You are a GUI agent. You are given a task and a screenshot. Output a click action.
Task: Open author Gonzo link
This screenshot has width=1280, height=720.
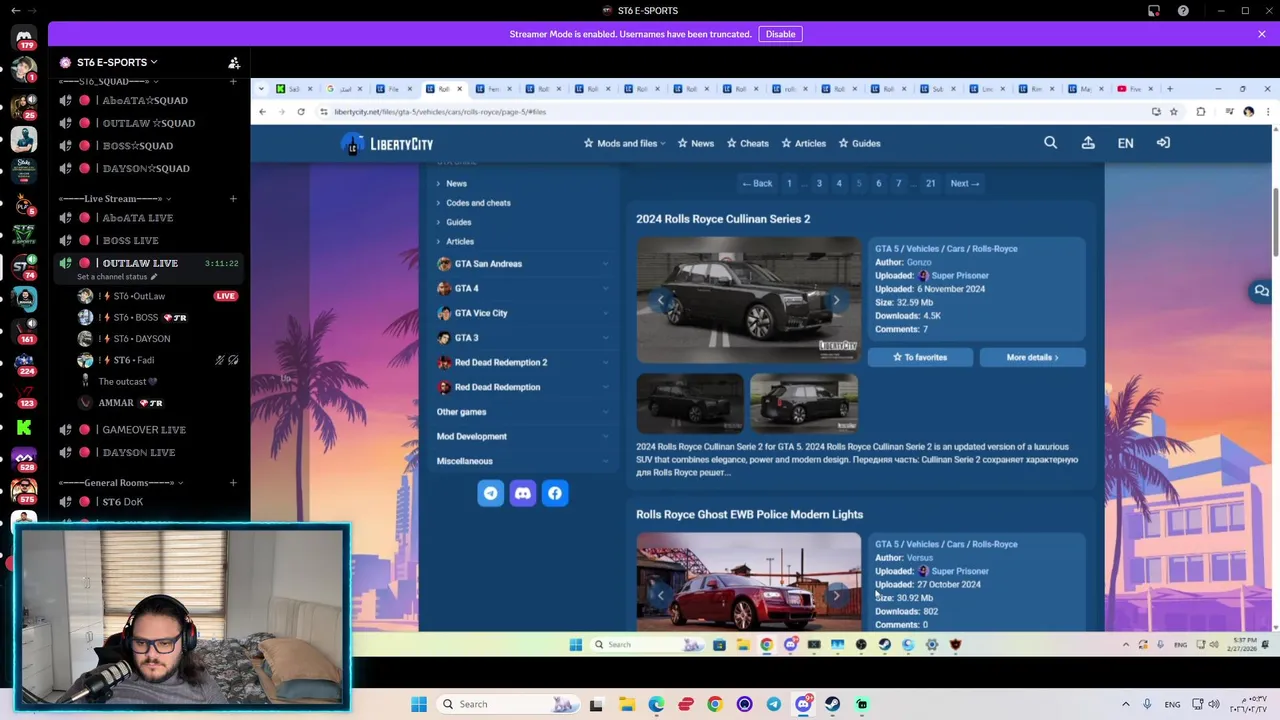pos(919,262)
